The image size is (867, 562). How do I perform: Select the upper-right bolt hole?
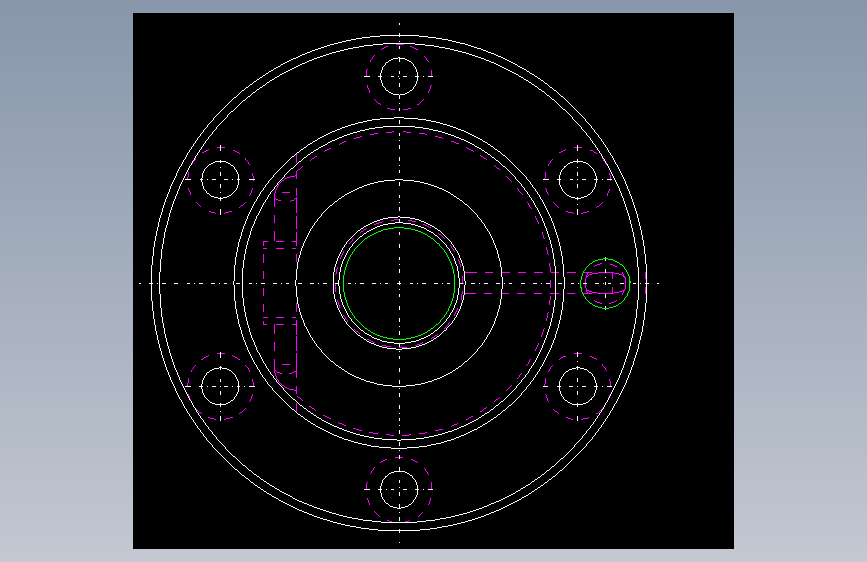coord(578,179)
